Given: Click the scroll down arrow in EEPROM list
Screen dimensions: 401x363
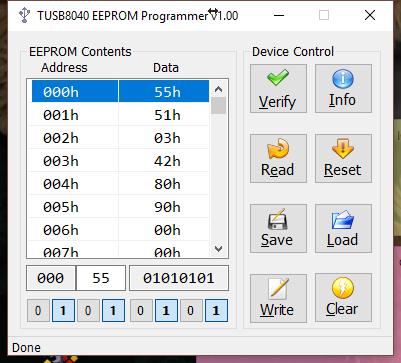Looking at the screenshot, I should tap(219, 249).
